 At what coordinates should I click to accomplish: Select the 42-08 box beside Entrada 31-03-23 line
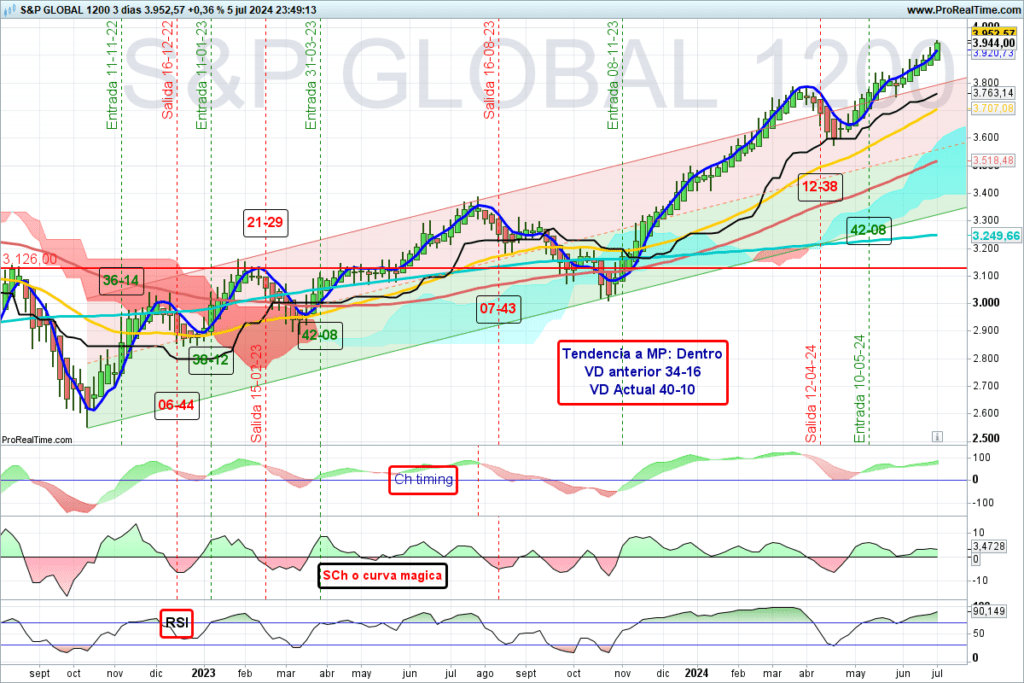(320, 336)
